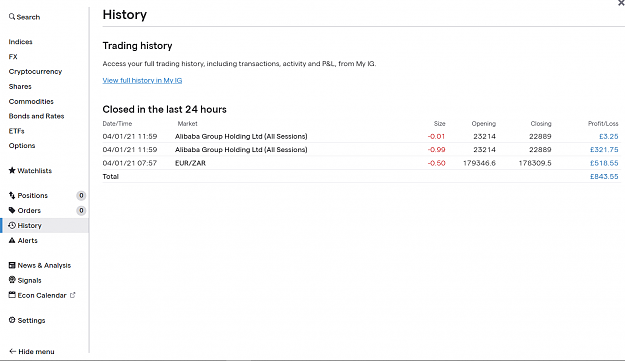Click the Hide menu arrow icon

12,351
